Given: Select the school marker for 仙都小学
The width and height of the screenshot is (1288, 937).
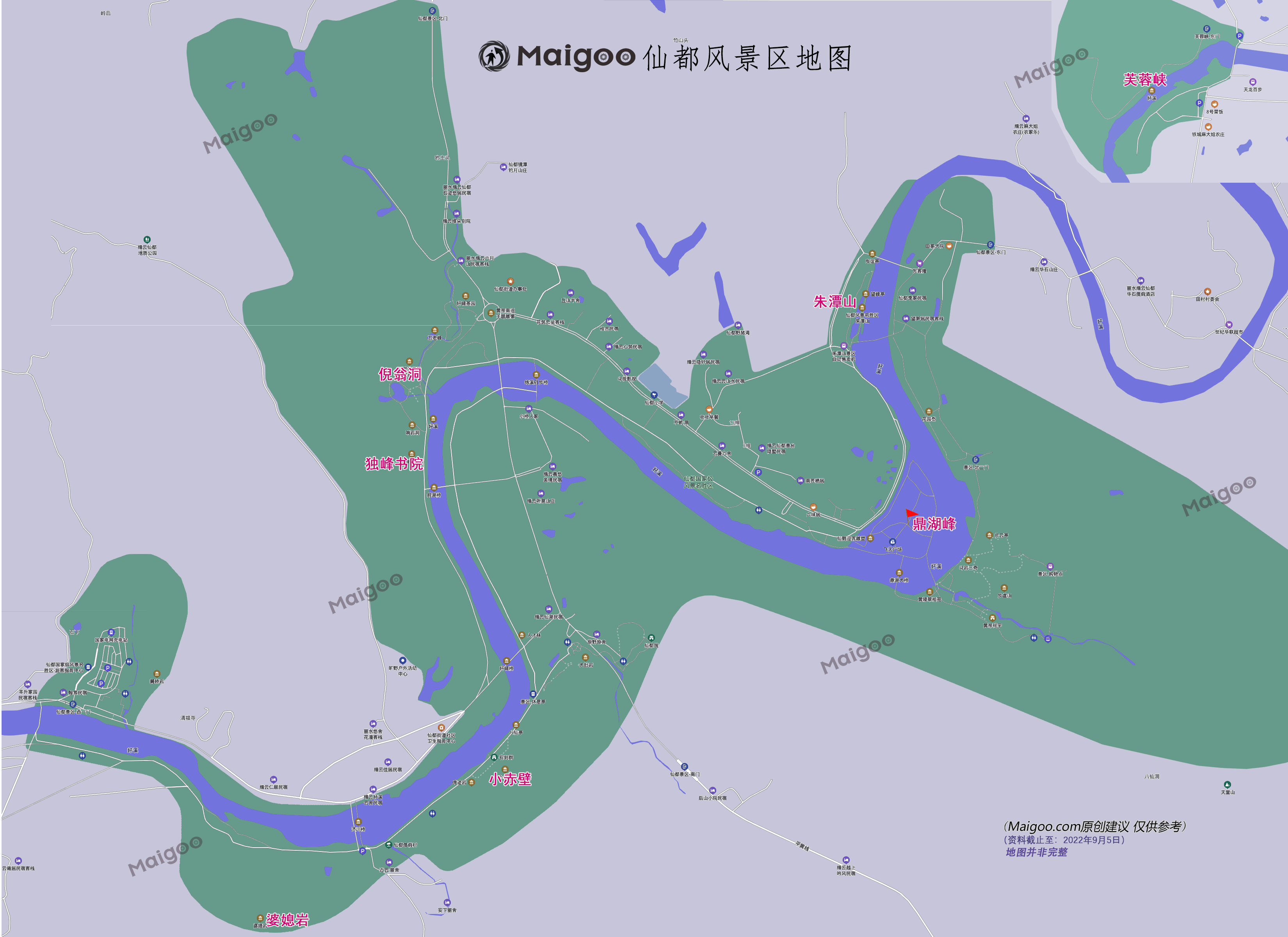Looking at the screenshot, I should 654,395.
